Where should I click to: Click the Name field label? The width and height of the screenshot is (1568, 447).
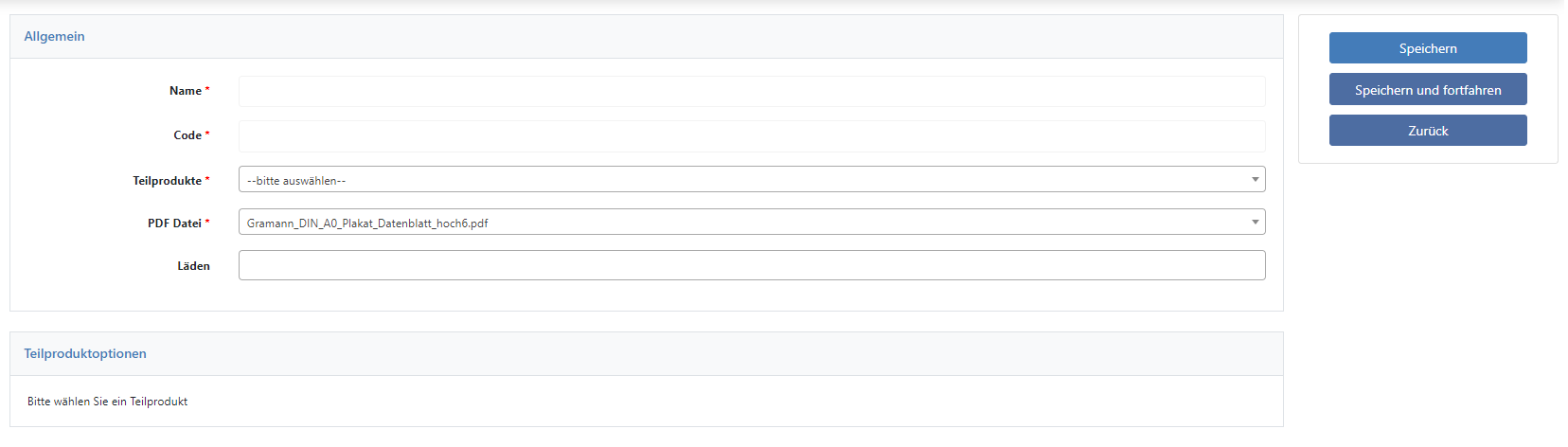(186, 91)
